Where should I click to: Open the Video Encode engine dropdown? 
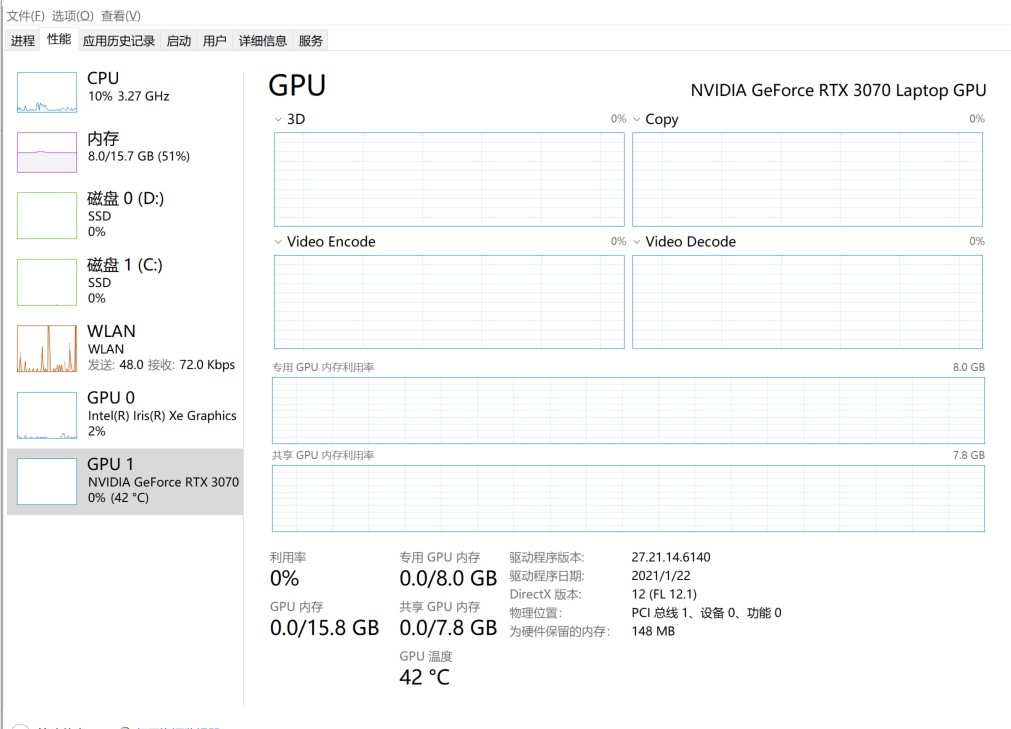point(278,242)
